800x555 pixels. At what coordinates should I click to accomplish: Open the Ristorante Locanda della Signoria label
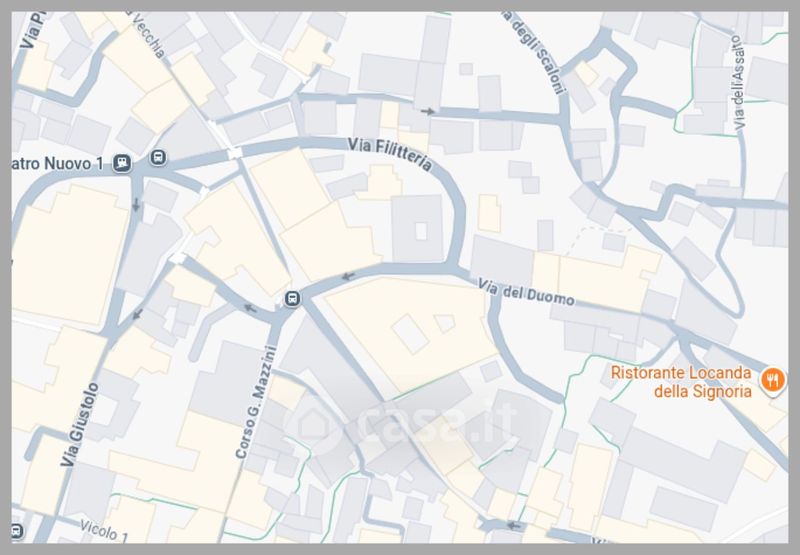point(681,382)
